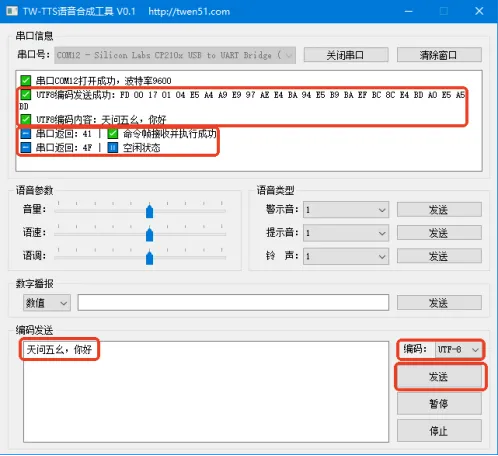The height and width of the screenshot is (456, 498).
Task: Click the 音量 volume slider thumb
Action: tap(150, 211)
